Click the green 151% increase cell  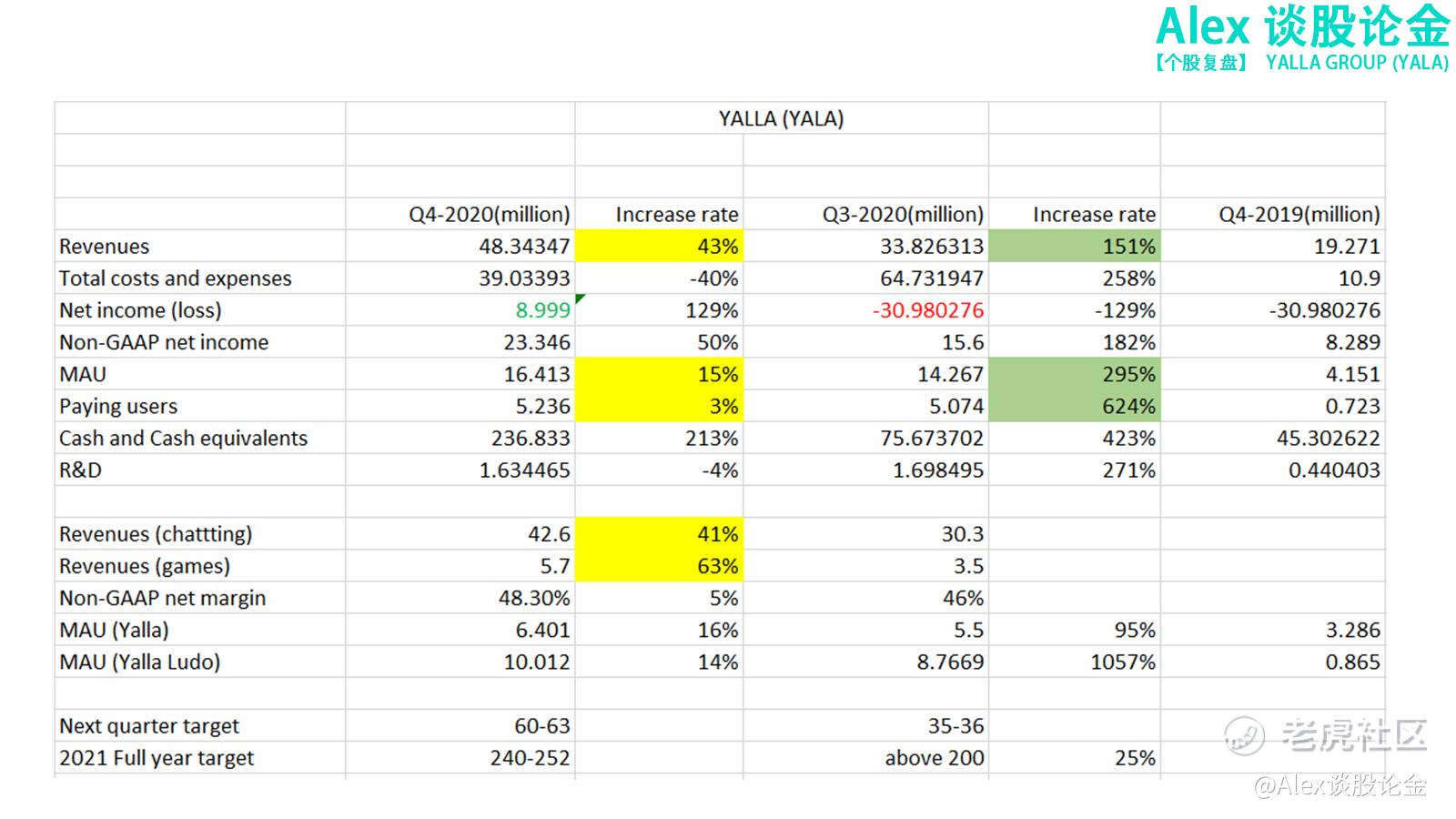coord(1075,247)
